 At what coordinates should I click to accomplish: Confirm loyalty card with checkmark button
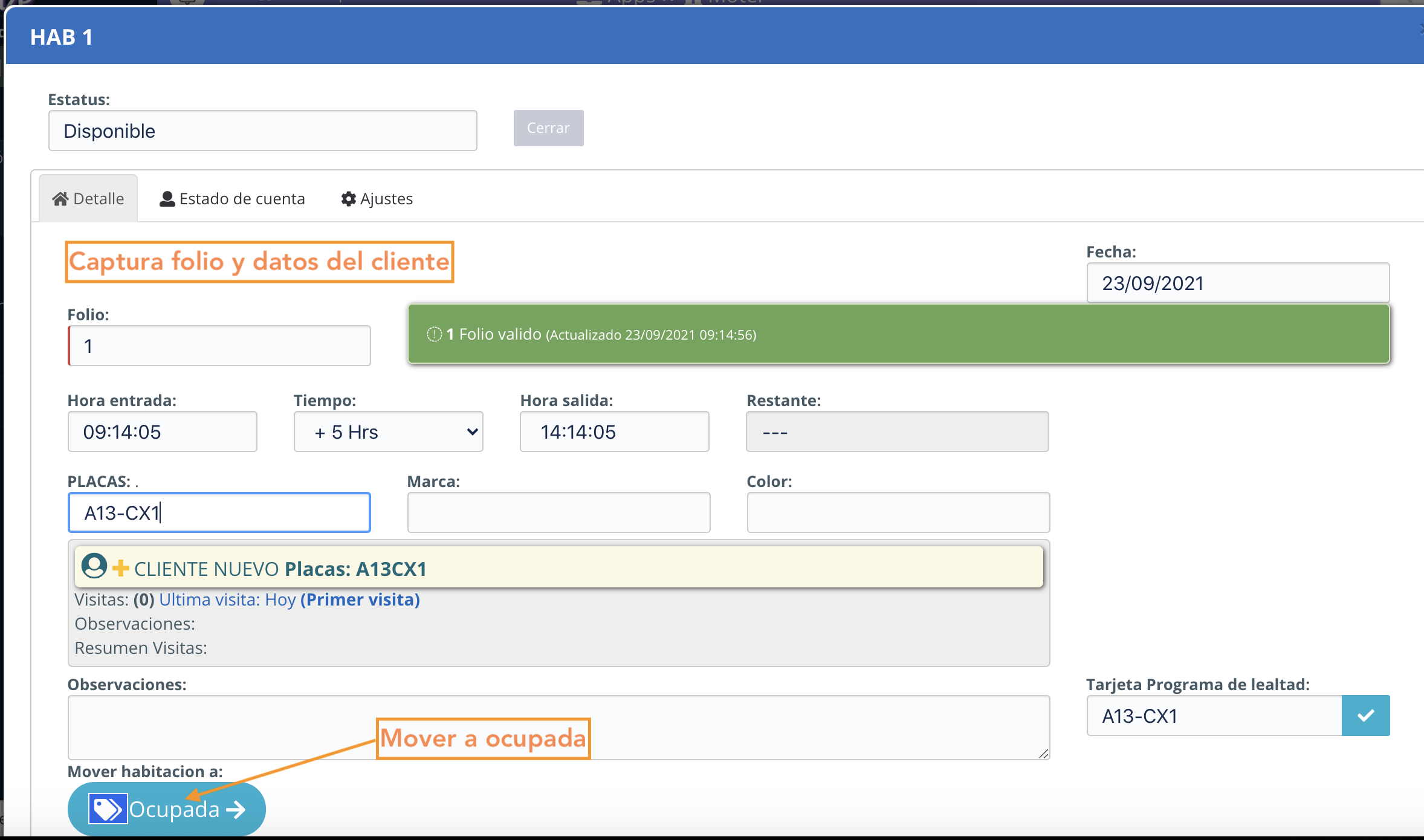1365,716
